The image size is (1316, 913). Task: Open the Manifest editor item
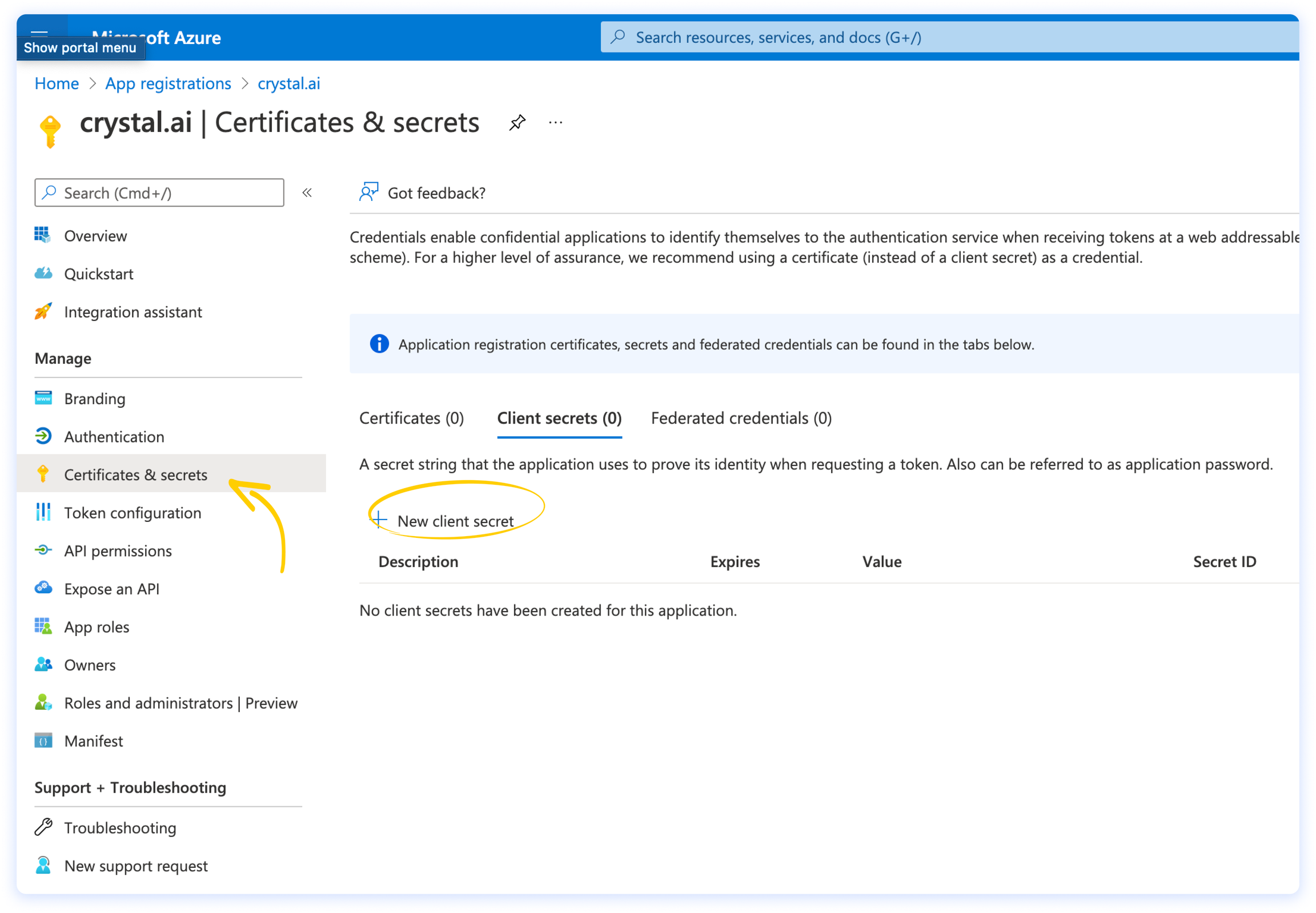(93, 741)
